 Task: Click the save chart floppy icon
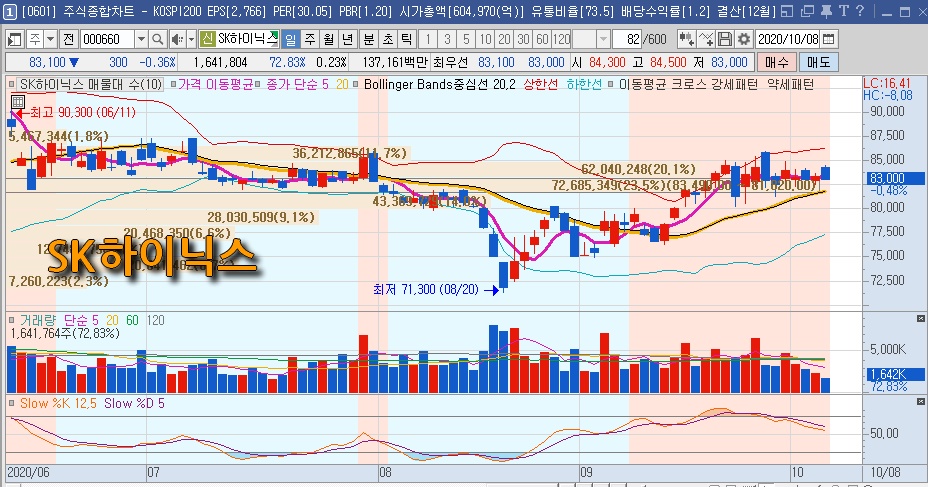click(x=725, y=40)
